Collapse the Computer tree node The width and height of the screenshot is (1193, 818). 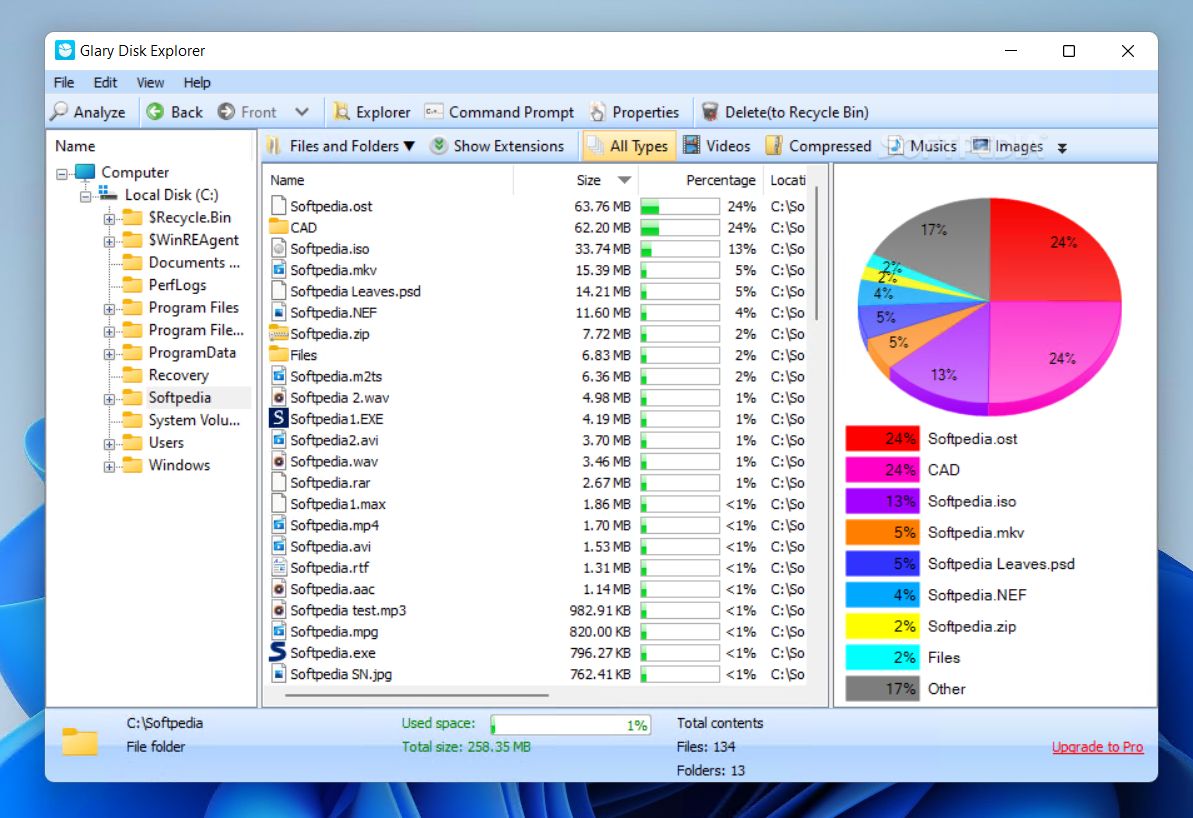point(62,174)
